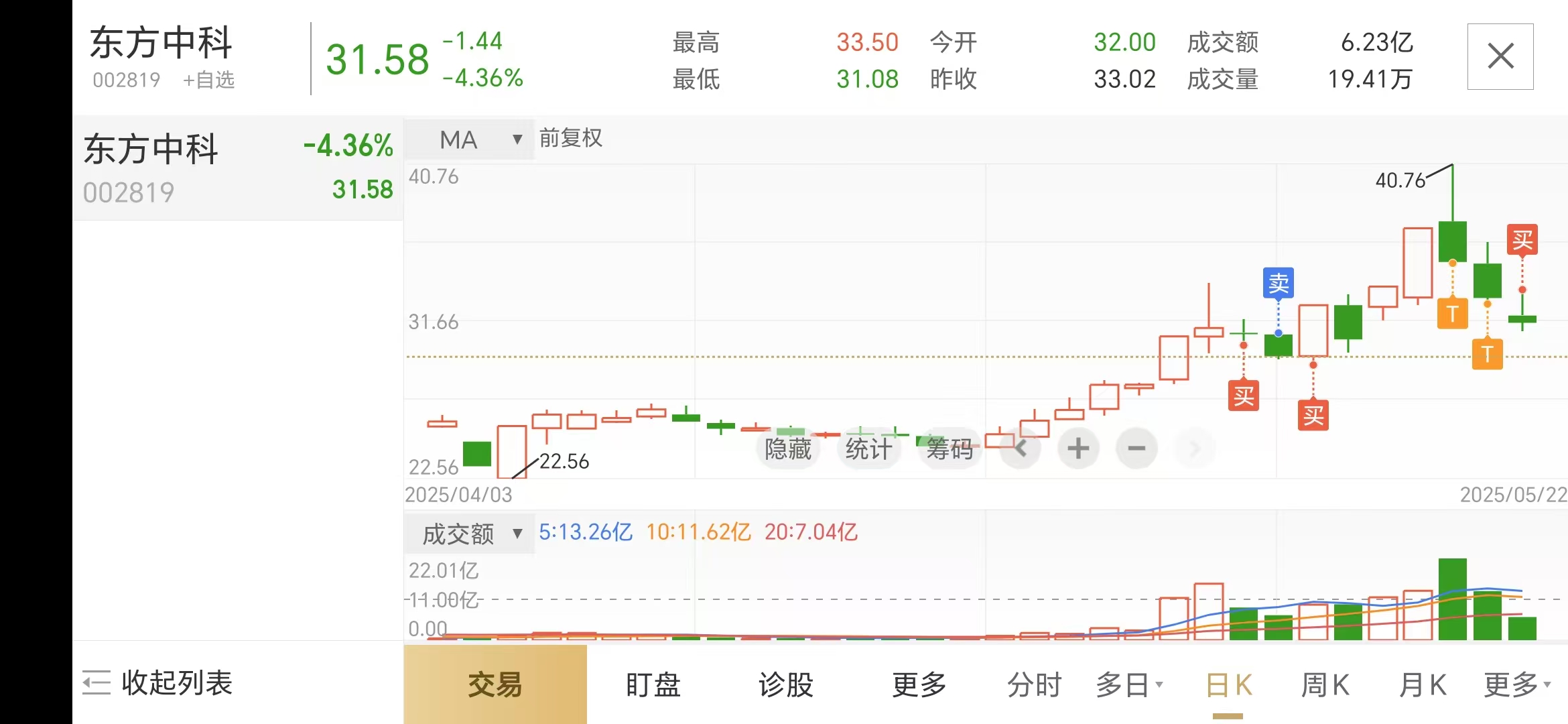Click the 10:11.62亿 moving average value

tap(698, 532)
